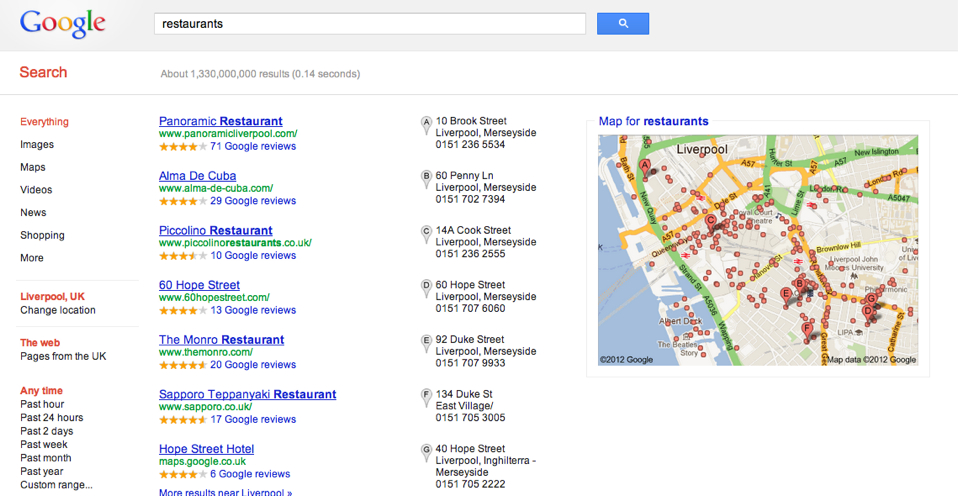Filter results to Past year

coord(42,471)
